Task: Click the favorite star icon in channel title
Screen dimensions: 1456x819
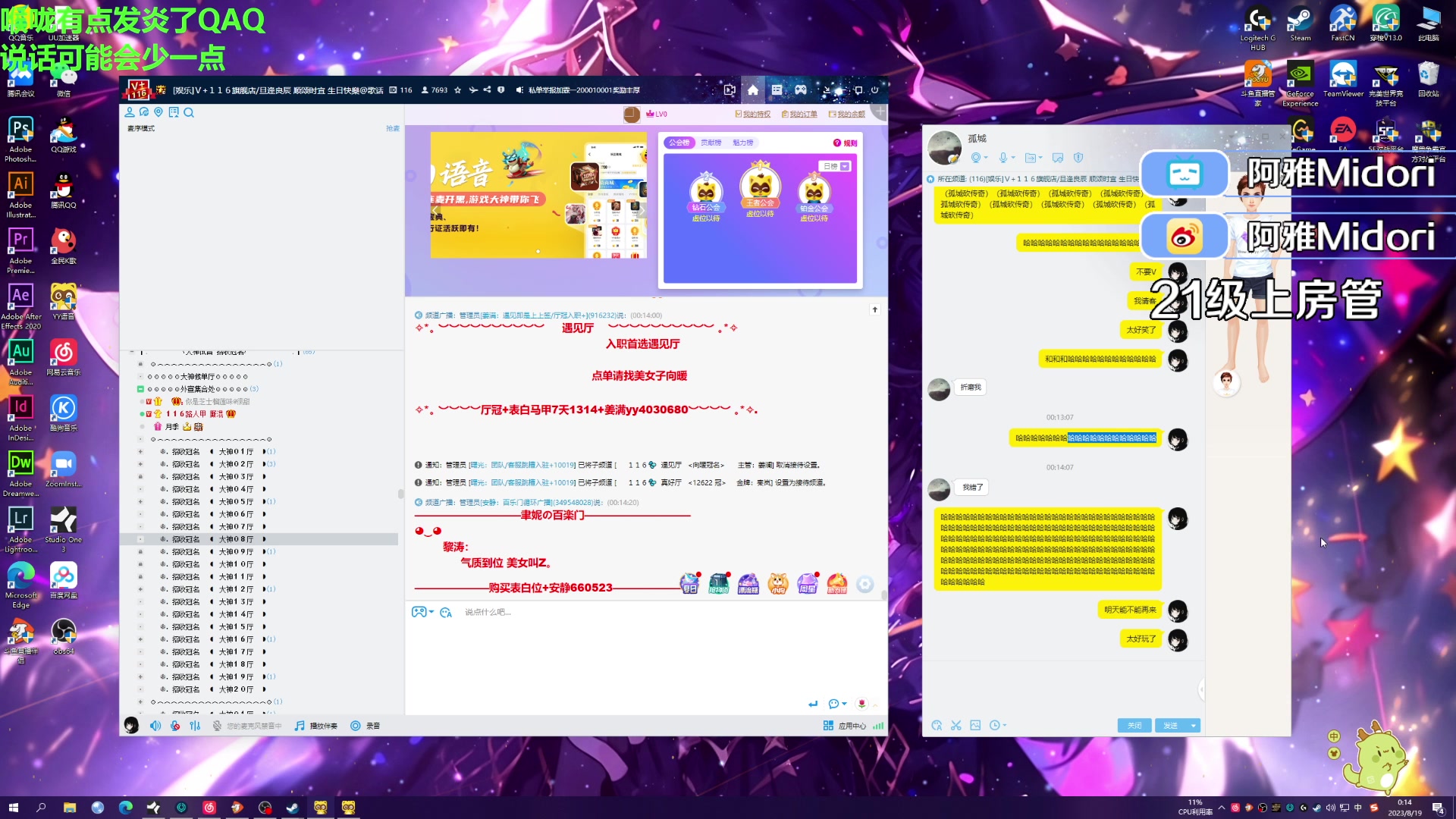Action: point(457,90)
